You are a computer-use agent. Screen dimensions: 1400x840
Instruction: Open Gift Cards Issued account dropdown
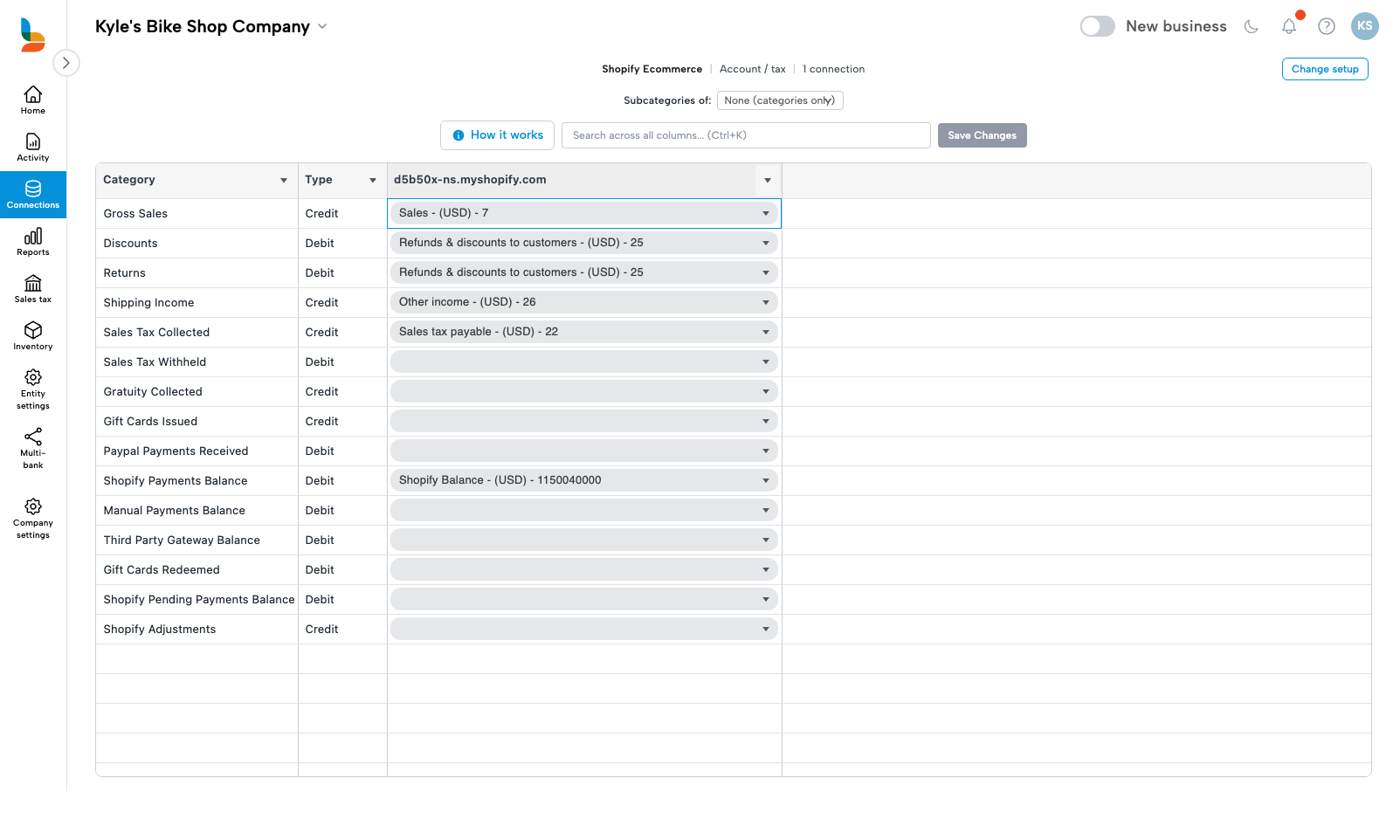click(584, 421)
